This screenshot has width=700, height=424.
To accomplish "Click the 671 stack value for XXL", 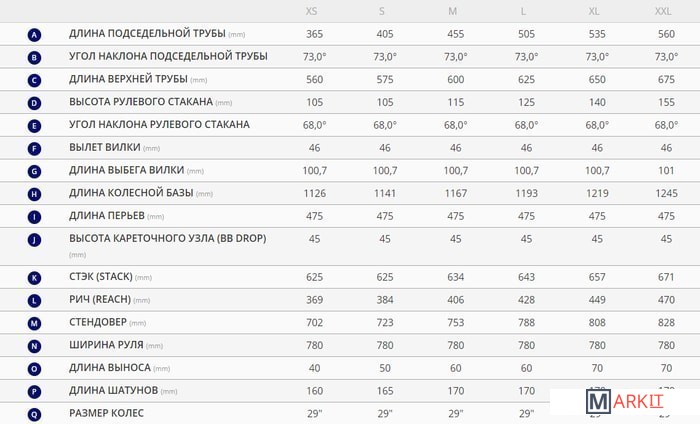I will coord(666,277).
